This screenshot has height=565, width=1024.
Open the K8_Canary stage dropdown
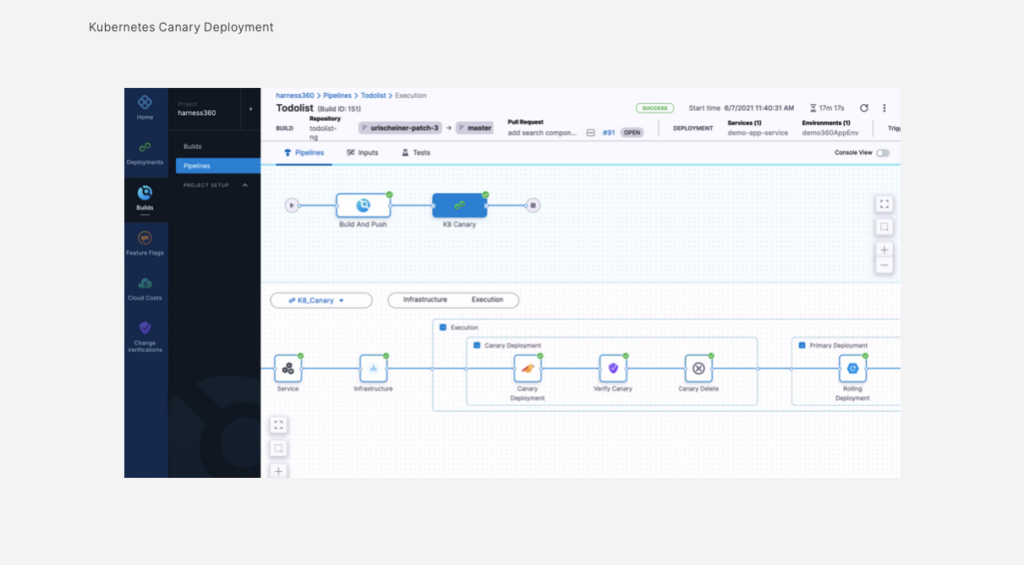tap(321, 300)
